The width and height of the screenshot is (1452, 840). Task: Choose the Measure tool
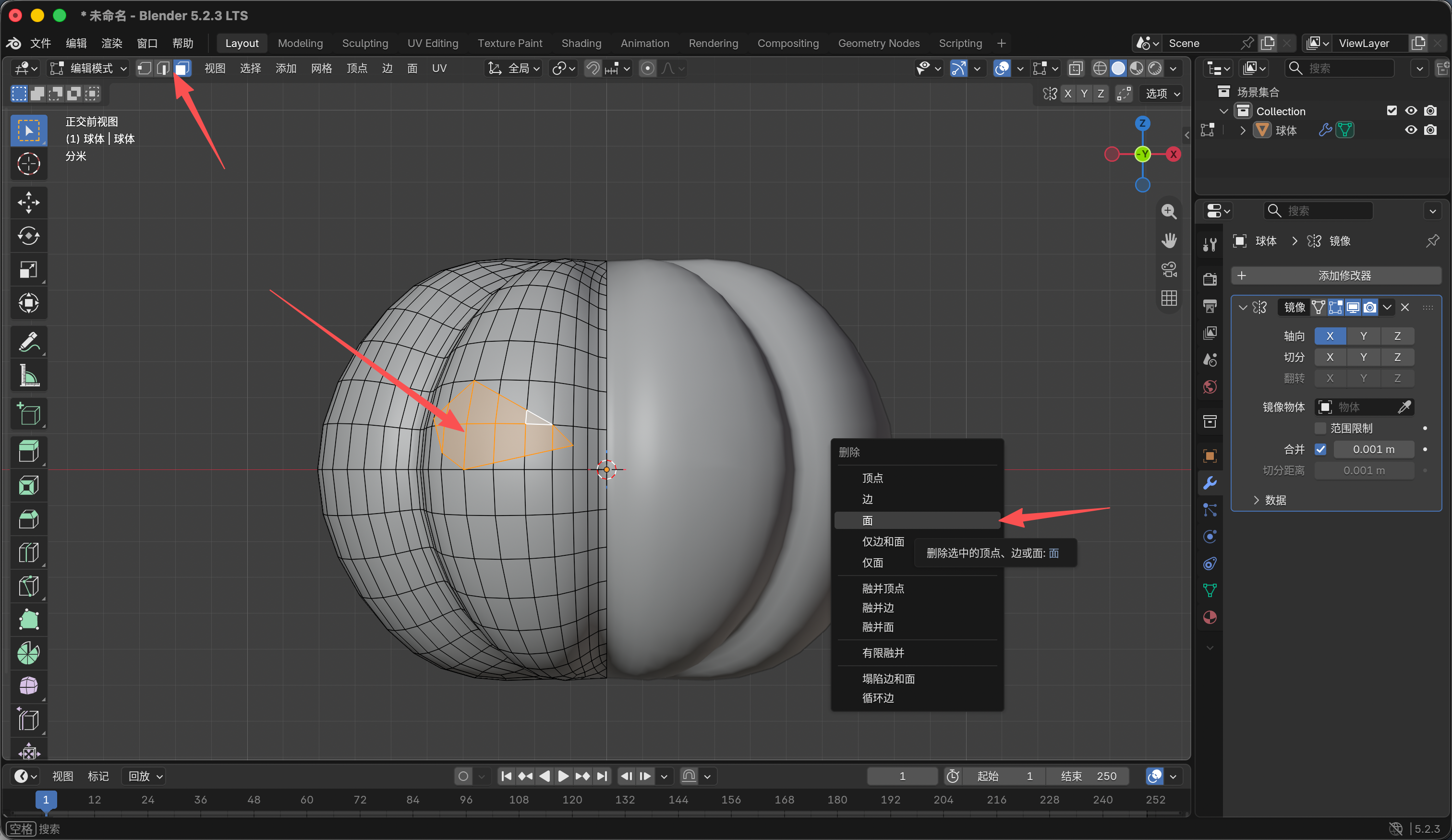coord(28,375)
